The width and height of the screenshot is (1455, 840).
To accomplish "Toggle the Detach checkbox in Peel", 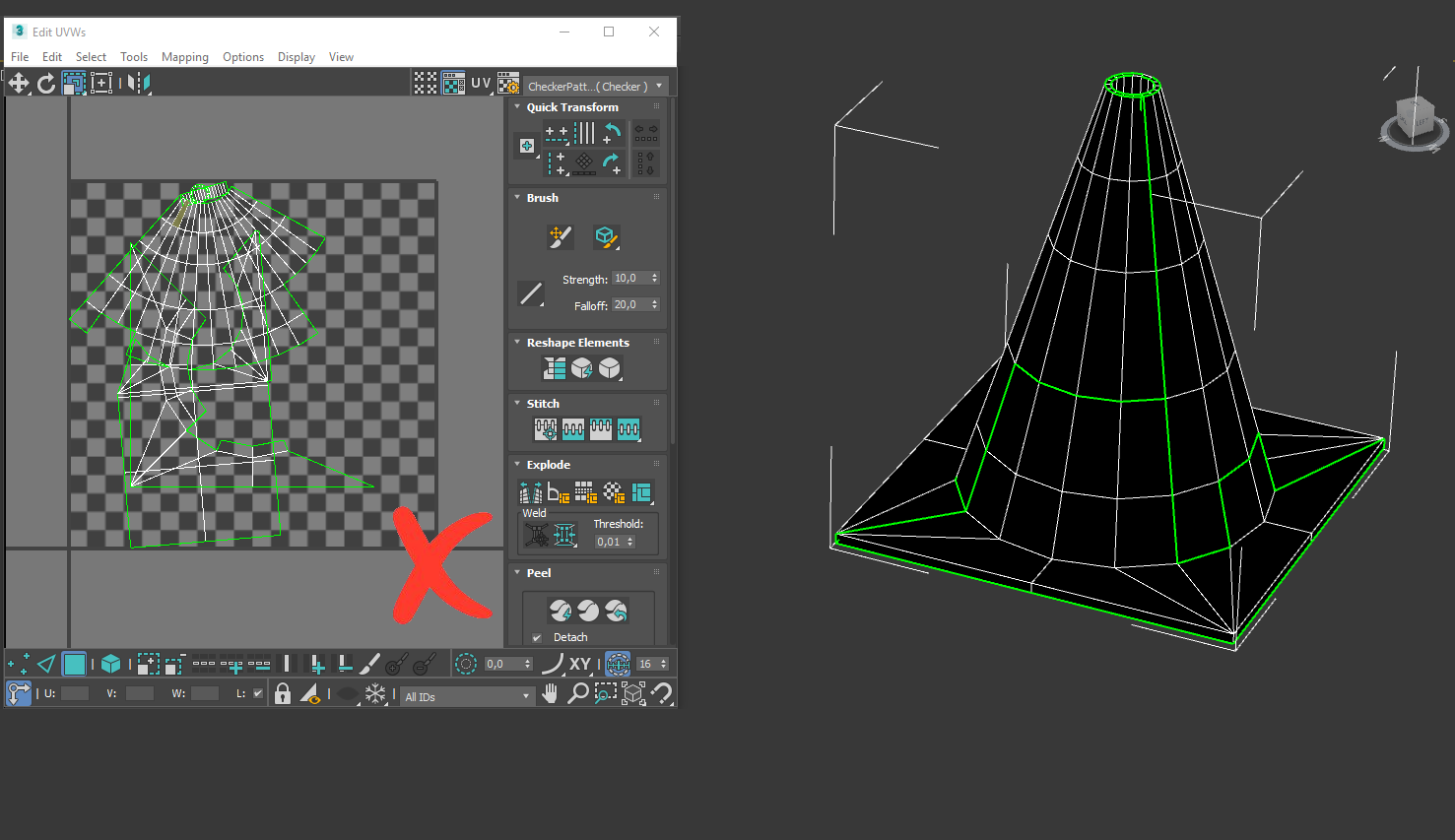I will (x=537, y=638).
